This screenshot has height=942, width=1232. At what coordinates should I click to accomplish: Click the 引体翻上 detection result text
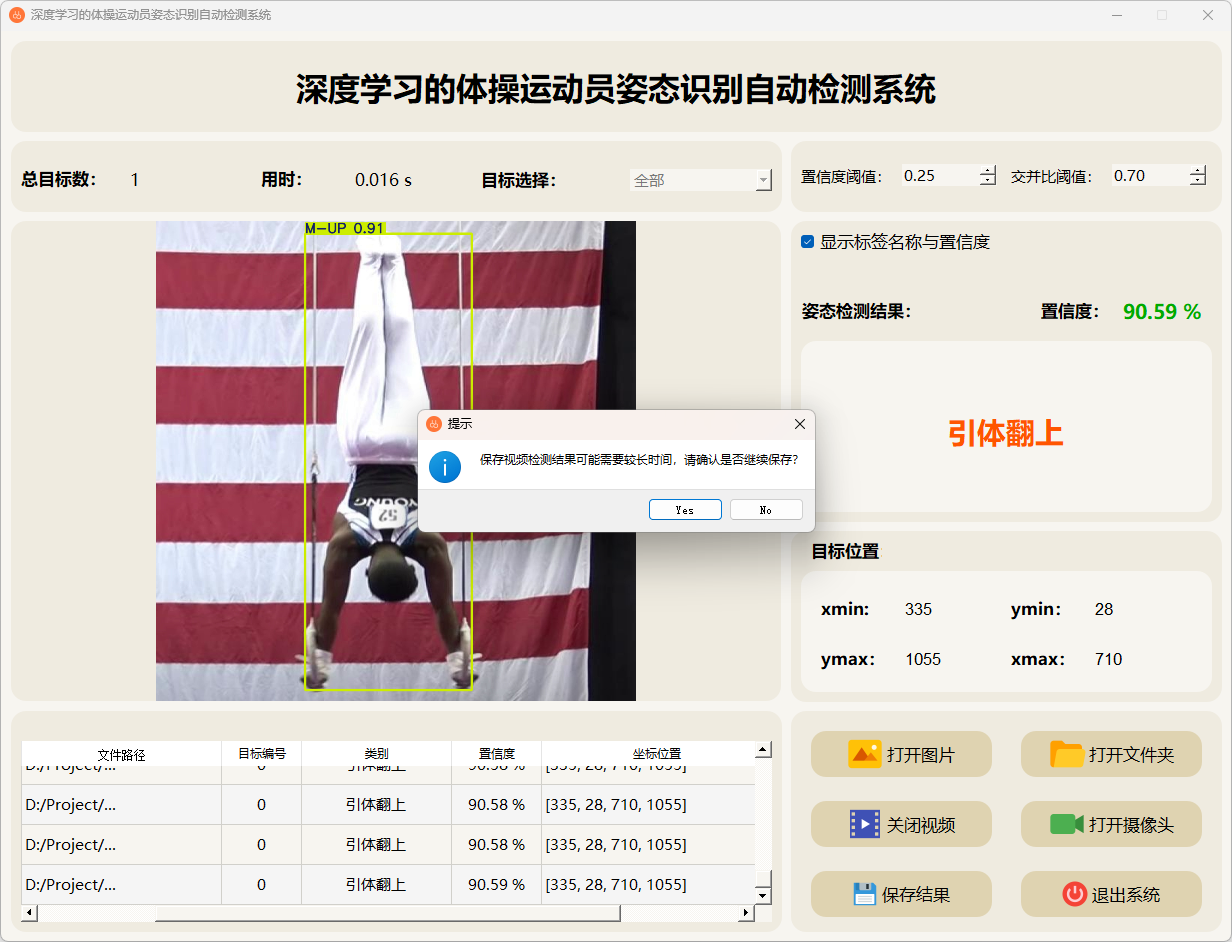tap(1005, 433)
